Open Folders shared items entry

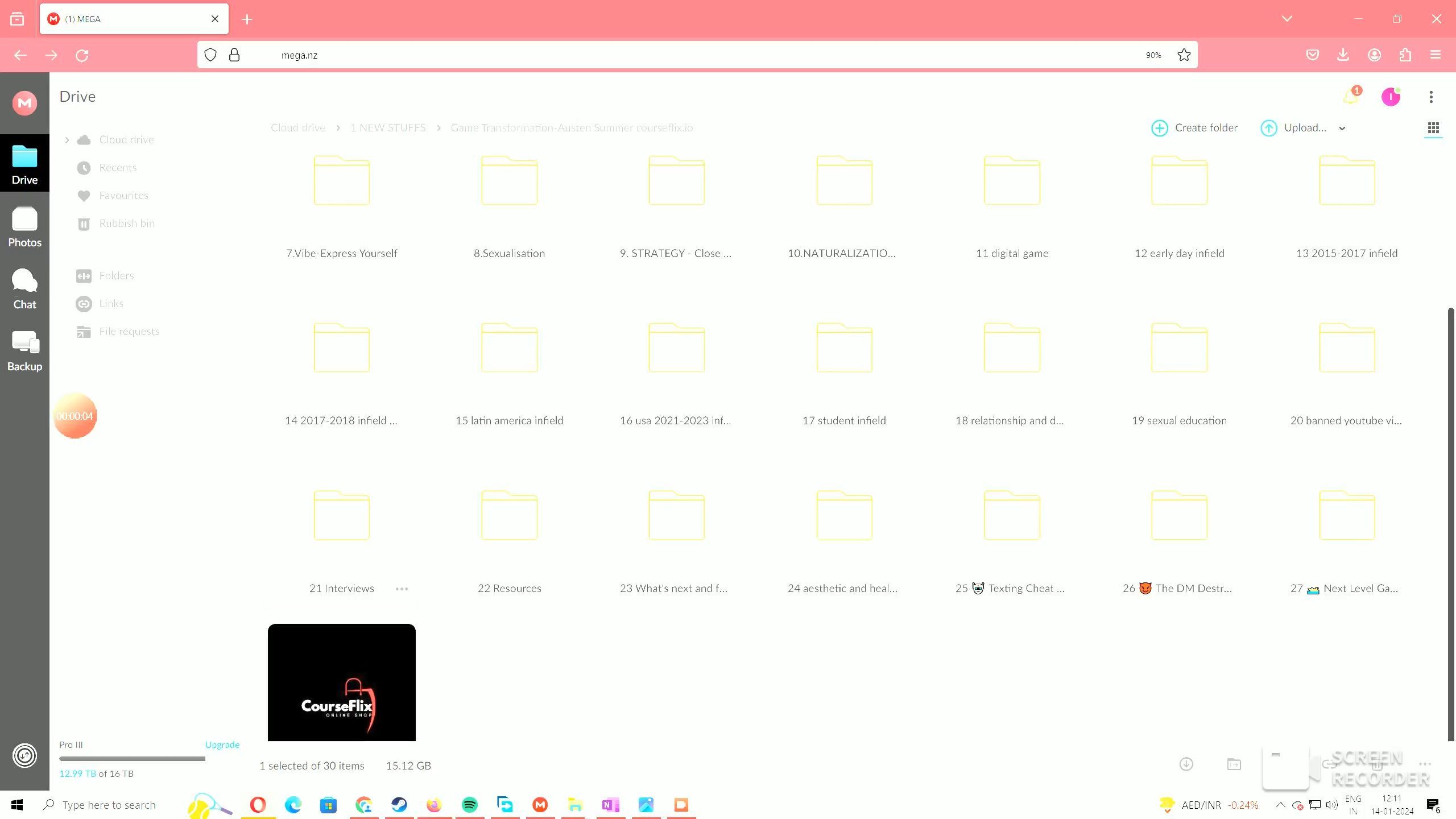[117, 276]
